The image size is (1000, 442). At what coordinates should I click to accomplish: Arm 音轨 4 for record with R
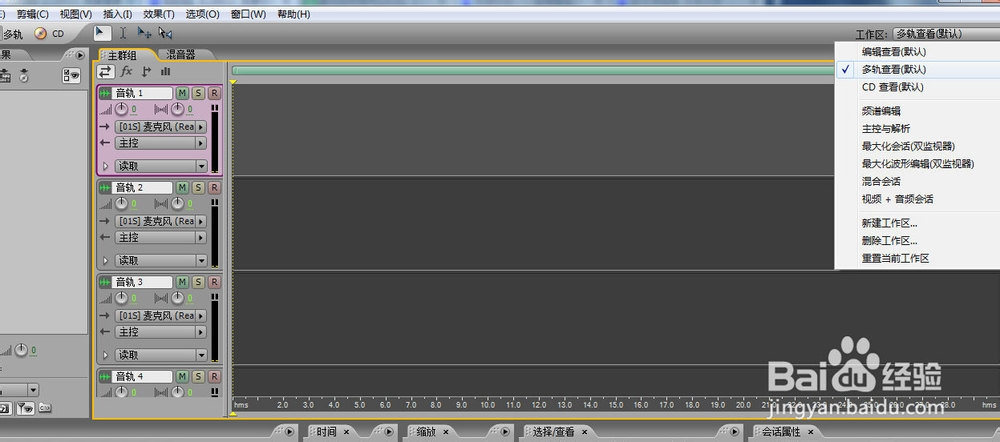coord(214,376)
